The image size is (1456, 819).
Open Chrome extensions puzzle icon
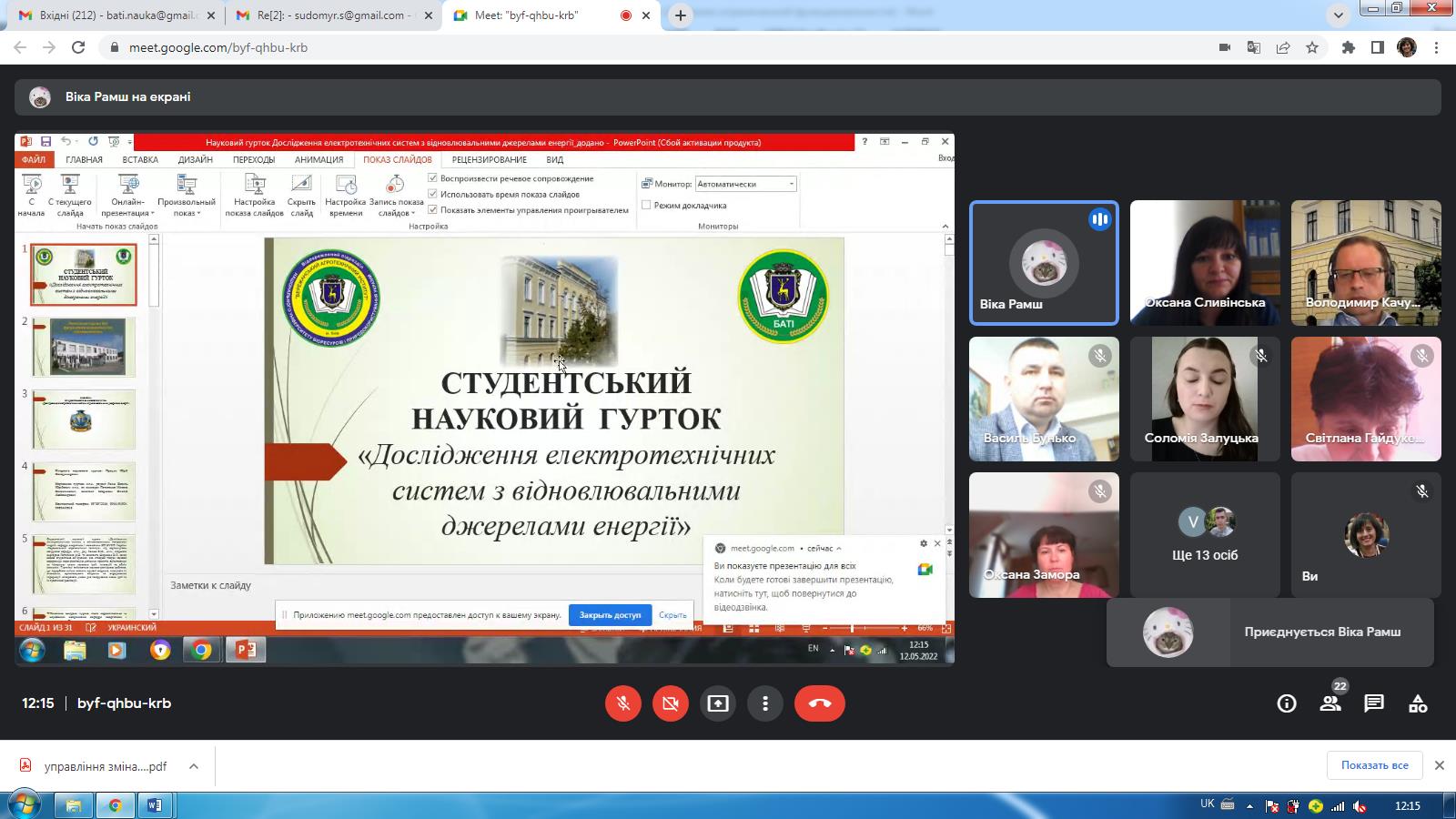[x=1349, y=47]
